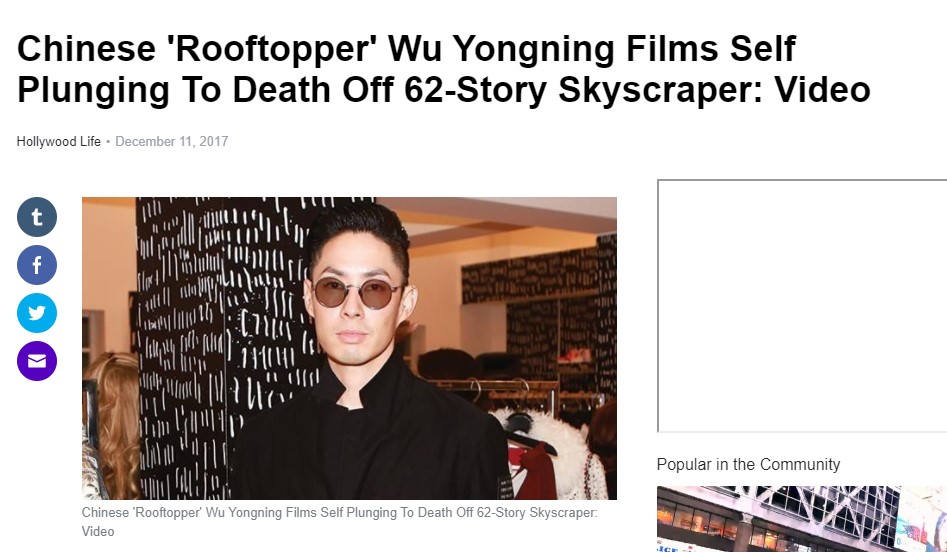The width and height of the screenshot is (947, 552).
Task: Click the word 'Video' in caption
Action: [98, 531]
